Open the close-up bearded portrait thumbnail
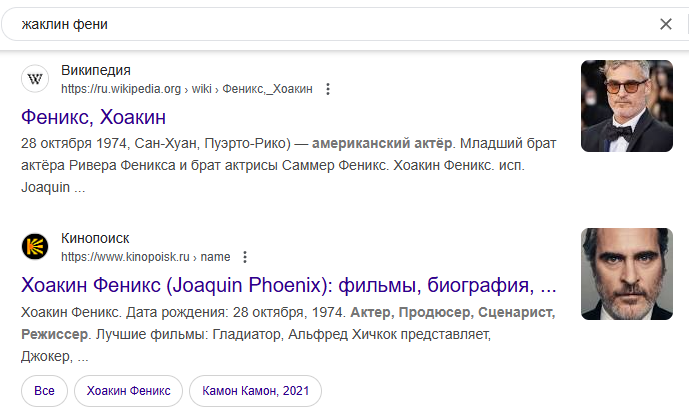Image resolution: width=689 pixels, height=417 pixels. coord(627,274)
